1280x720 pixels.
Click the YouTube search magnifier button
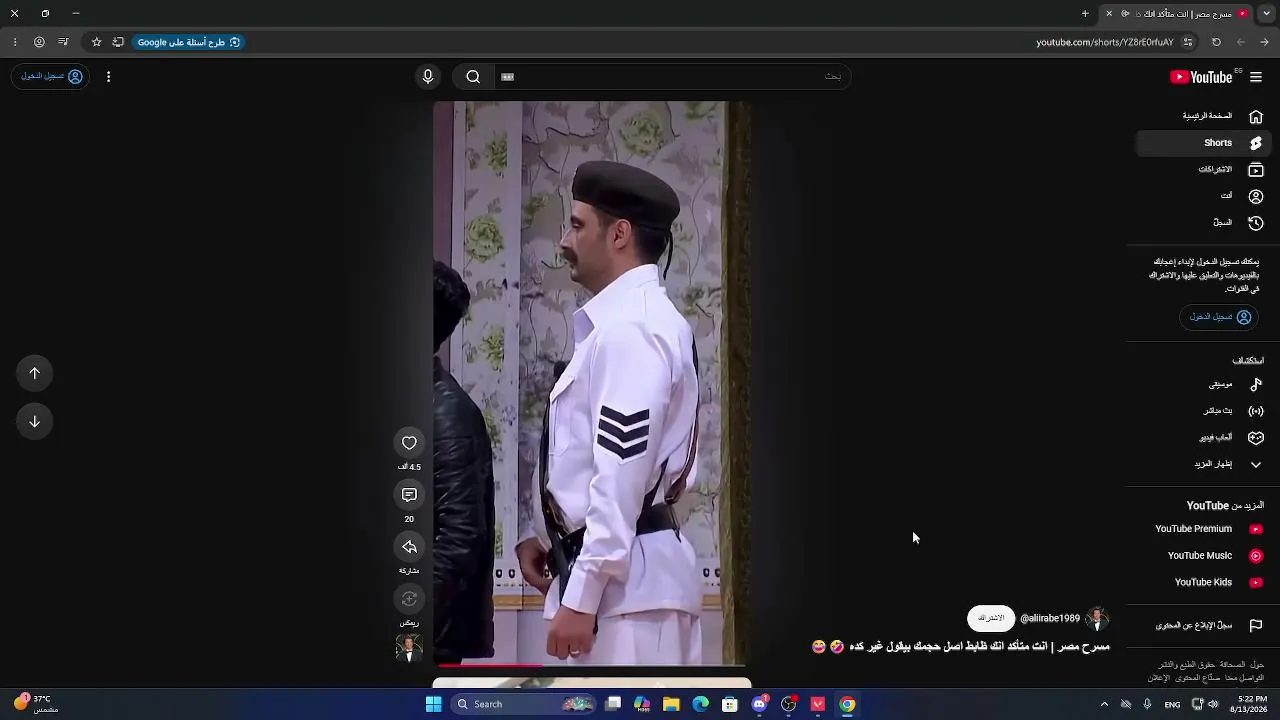pos(473,77)
